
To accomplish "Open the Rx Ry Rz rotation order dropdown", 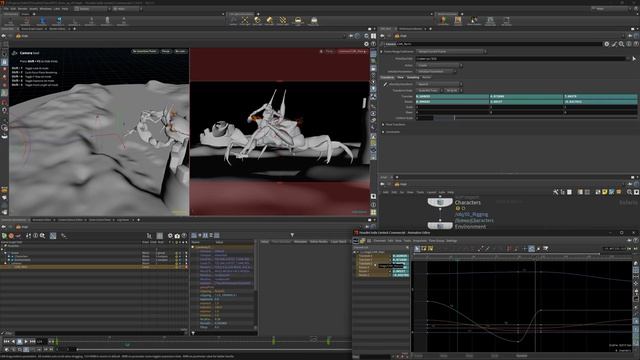I will [x=453, y=90].
